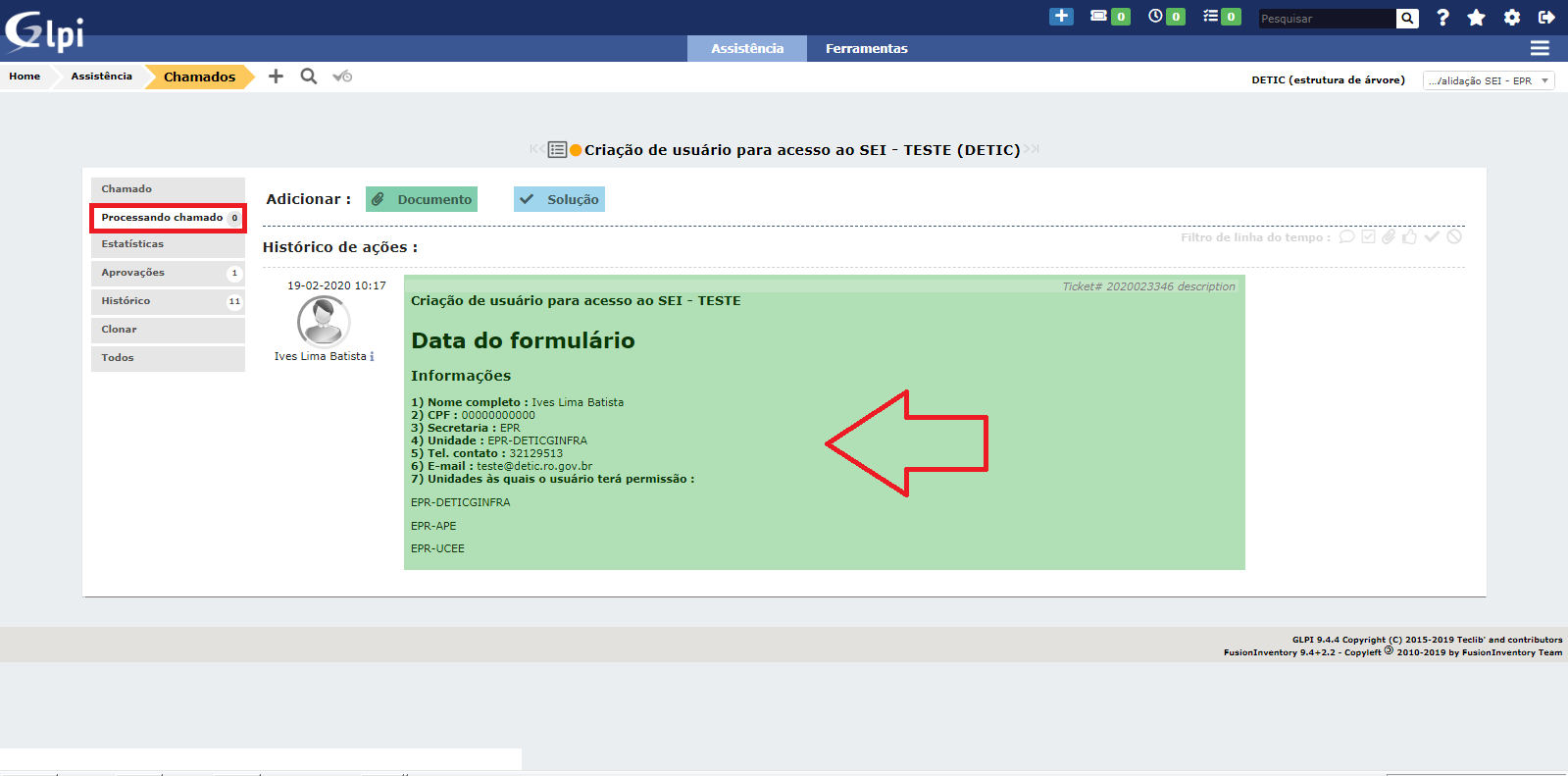1568x776 pixels.
Task: Click the EPR-UCEE text line
Action: (437, 548)
